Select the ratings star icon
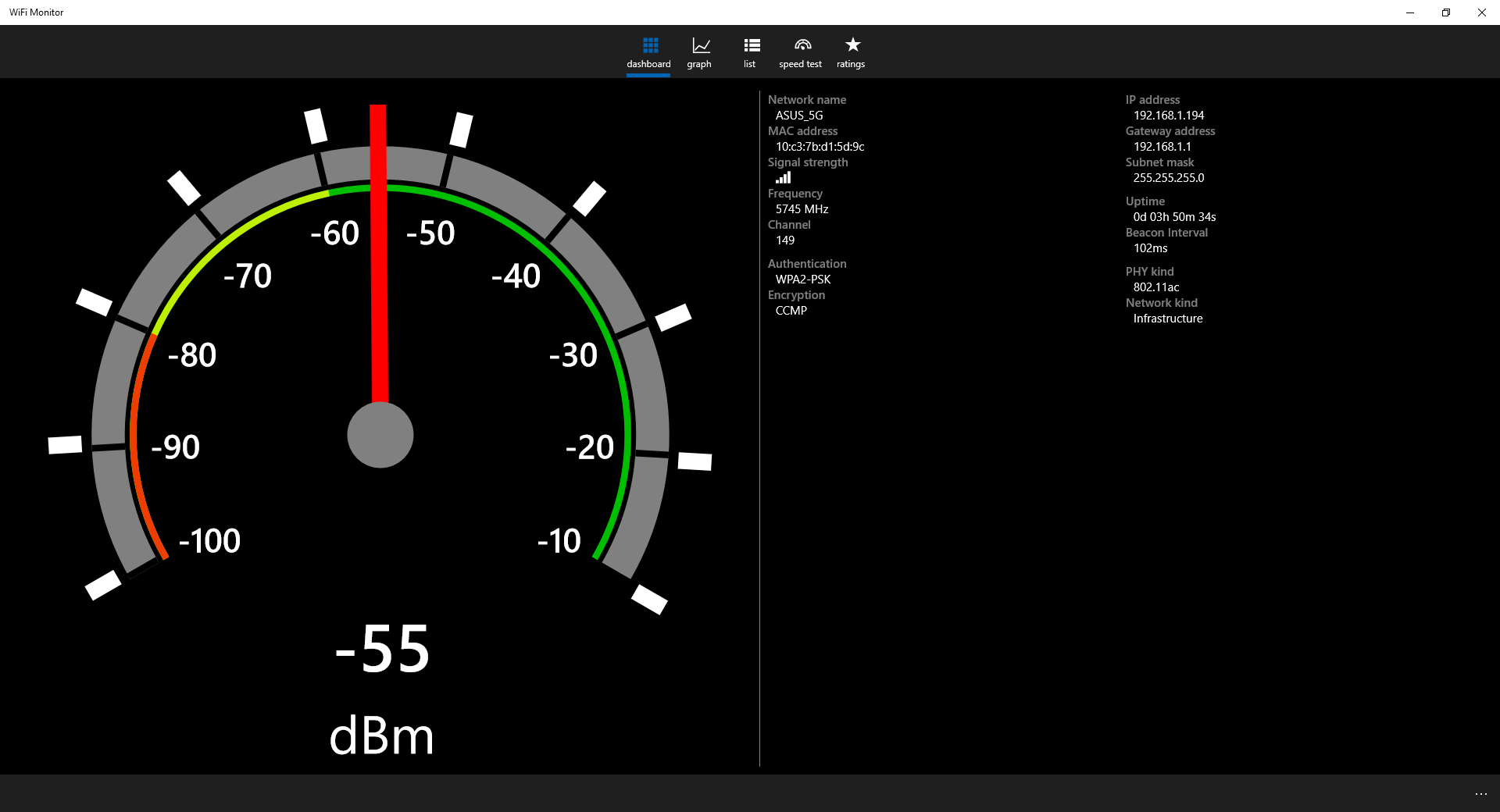The image size is (1500, 812). tap(850, 45)
